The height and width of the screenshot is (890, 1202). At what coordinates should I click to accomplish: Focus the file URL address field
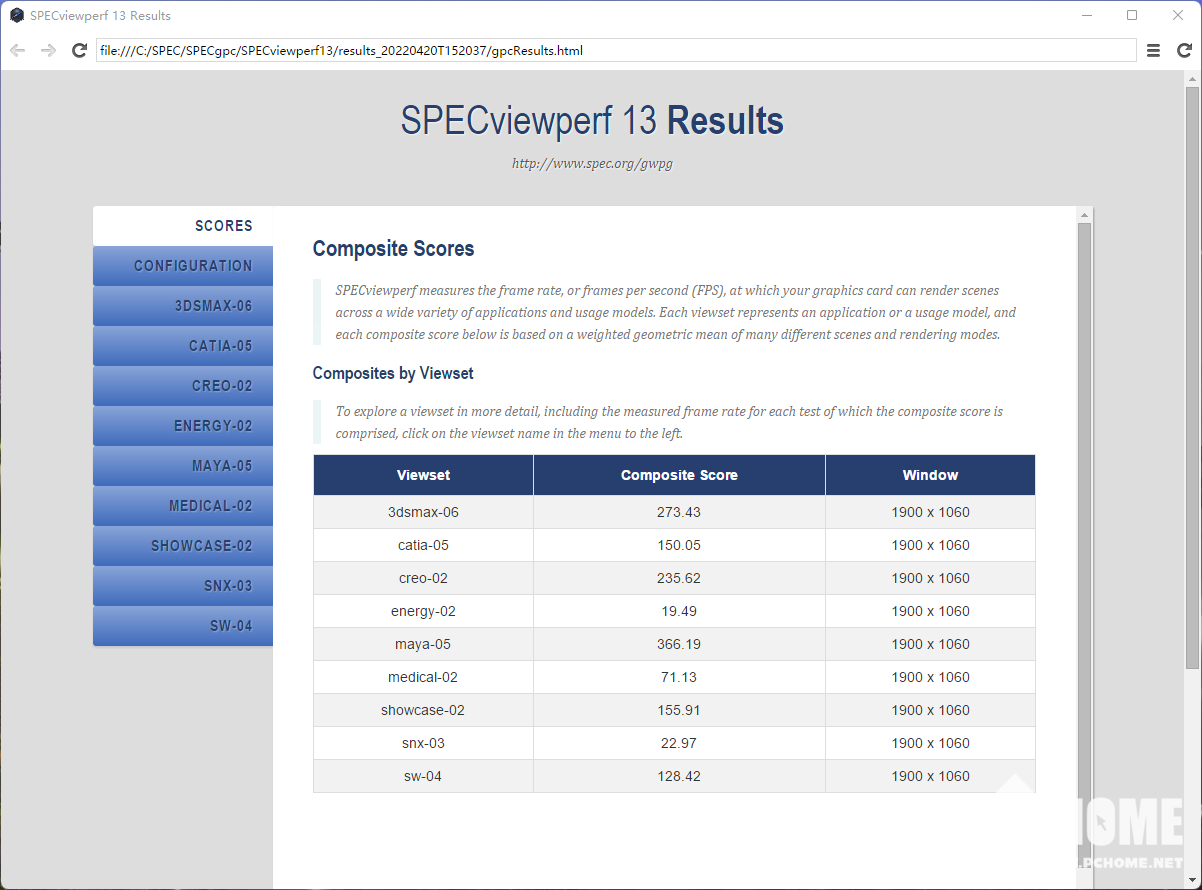pyautogui.click(x=616, y=50)
